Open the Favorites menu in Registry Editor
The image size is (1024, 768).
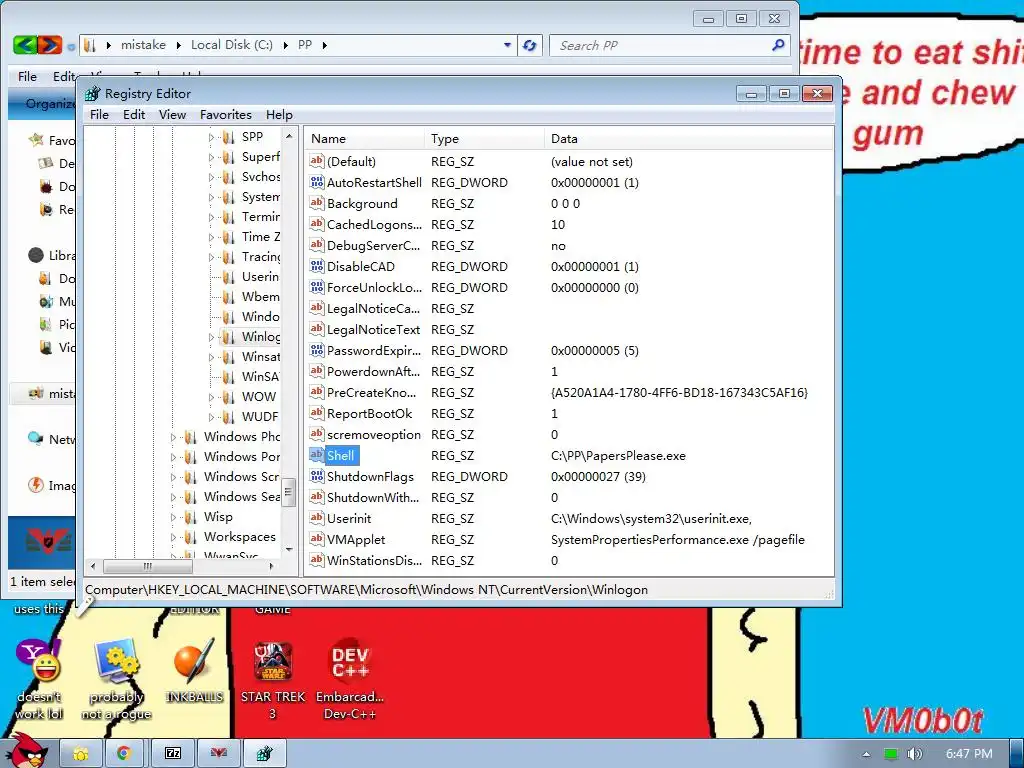coord(225,114)
